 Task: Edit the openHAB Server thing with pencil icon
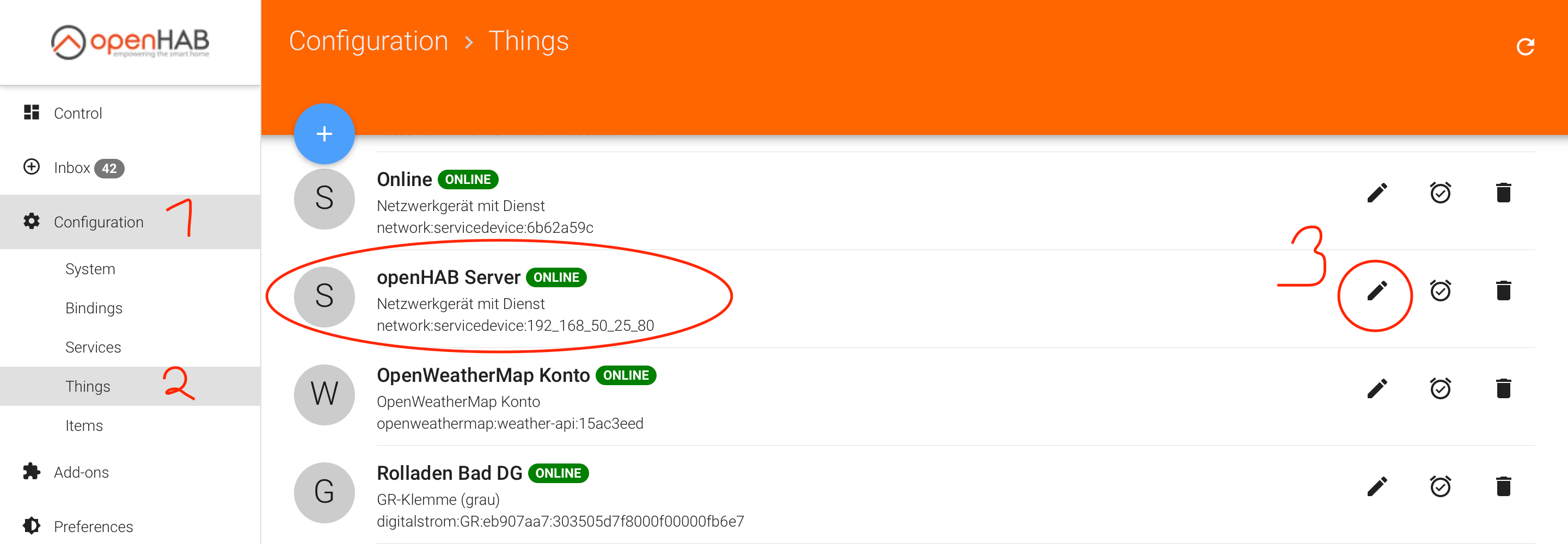(x=1376, y=291)
